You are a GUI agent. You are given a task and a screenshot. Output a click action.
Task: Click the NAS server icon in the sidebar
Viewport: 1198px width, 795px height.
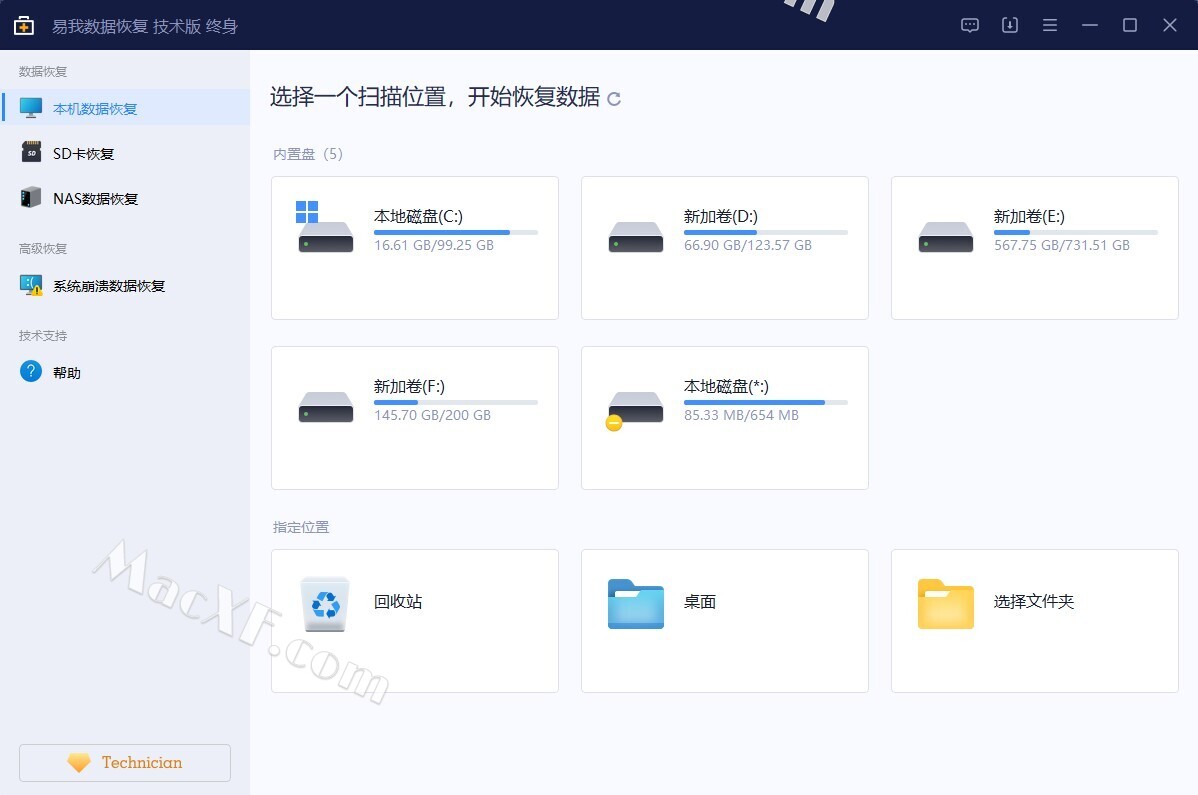tap(31, 197)
